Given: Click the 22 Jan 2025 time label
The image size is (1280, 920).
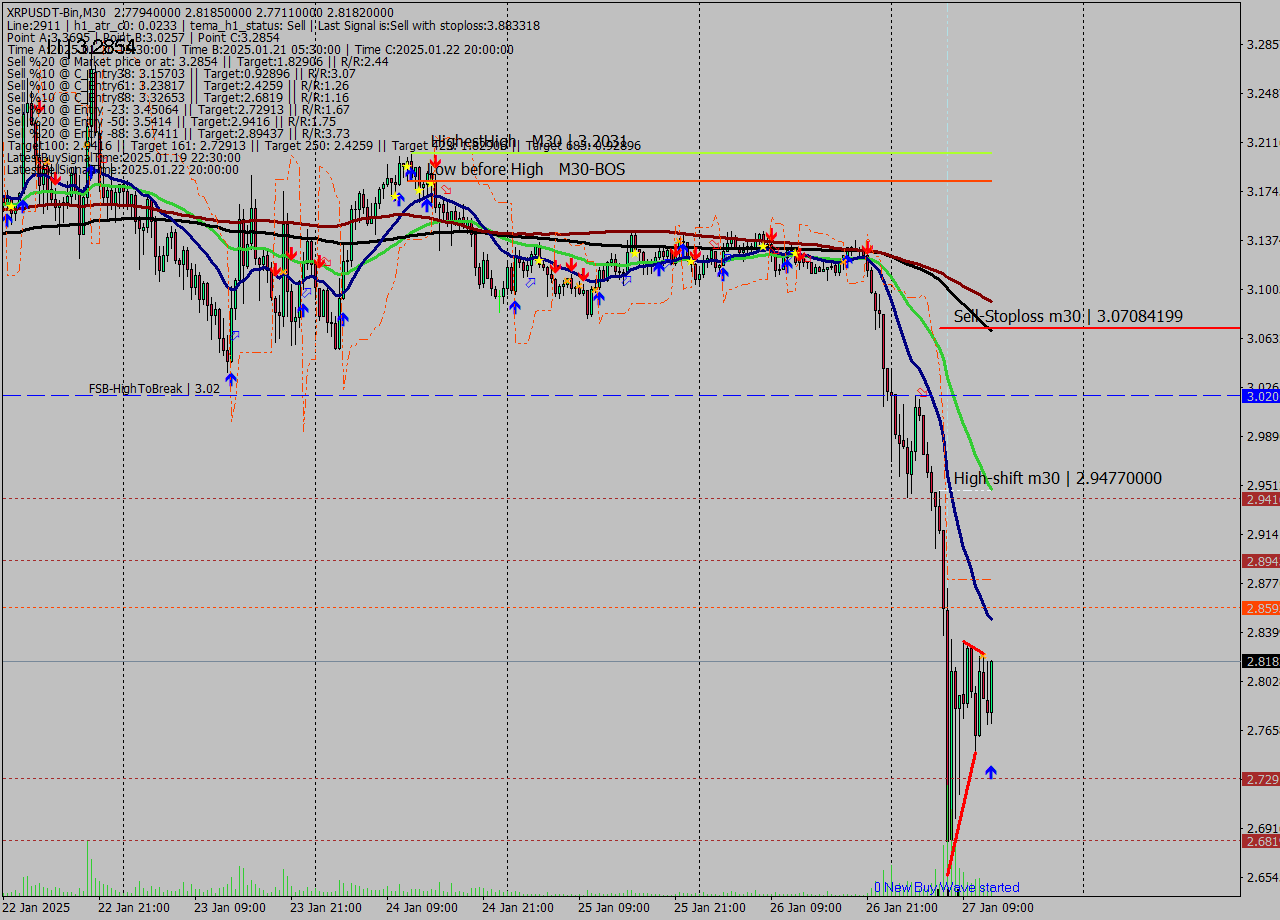Looking at the screenshot, I should 37,908.
